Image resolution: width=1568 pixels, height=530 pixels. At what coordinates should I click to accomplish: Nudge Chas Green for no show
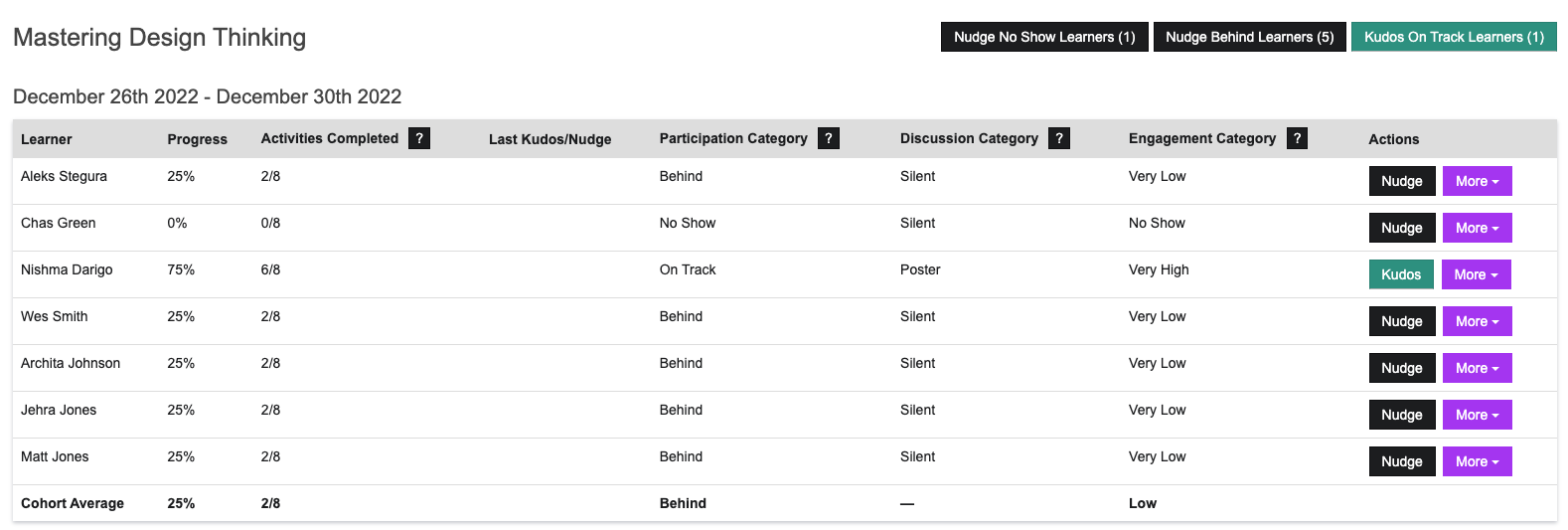(1401, 228)
